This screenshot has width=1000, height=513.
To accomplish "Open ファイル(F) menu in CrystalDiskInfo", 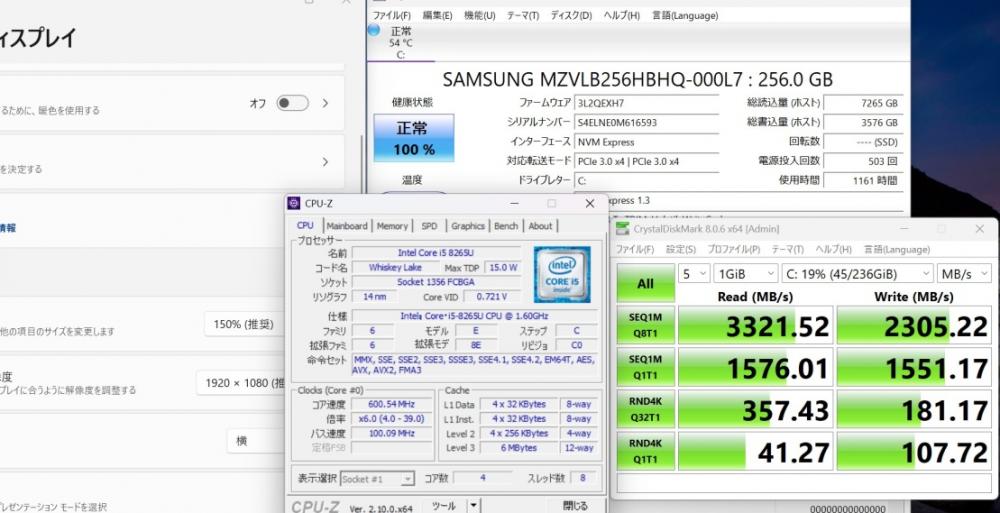I will [x=392, y=15].
